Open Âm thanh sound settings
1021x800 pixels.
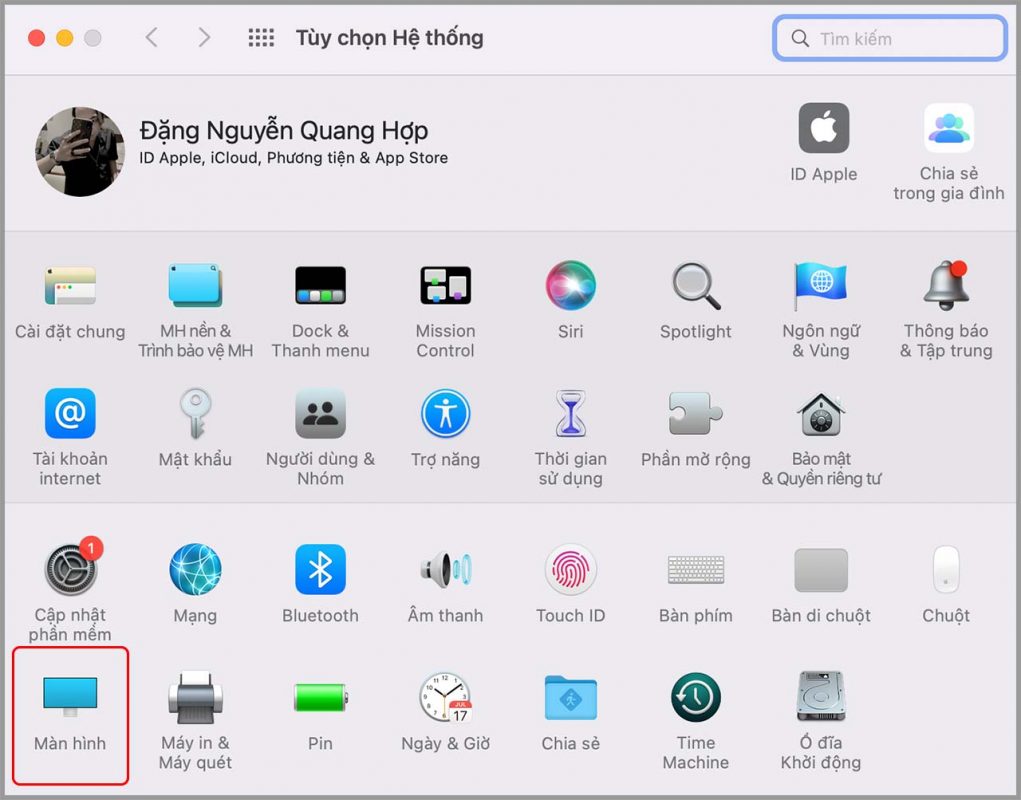(445, 570)
